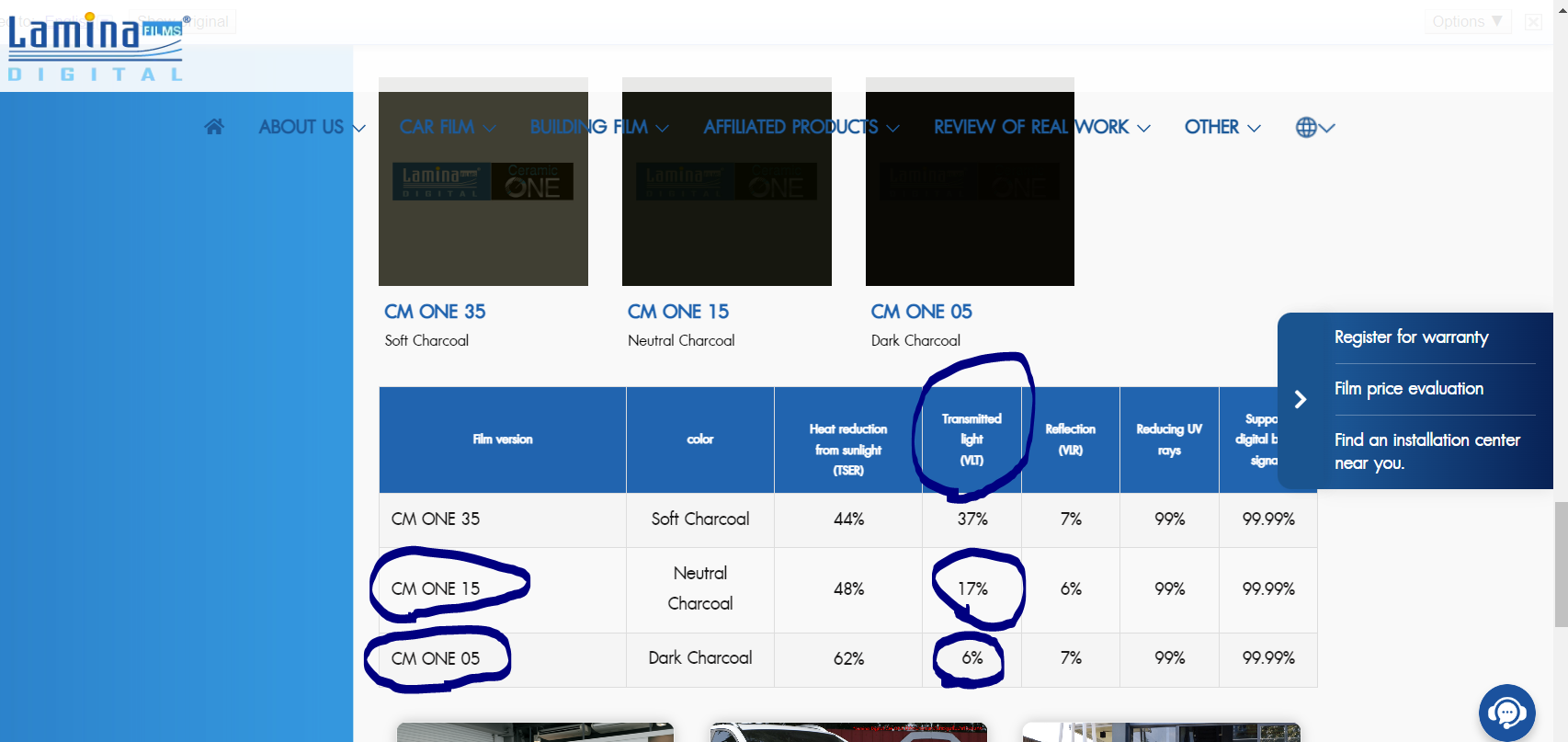Open the CM ONE 05 product title

921,312
